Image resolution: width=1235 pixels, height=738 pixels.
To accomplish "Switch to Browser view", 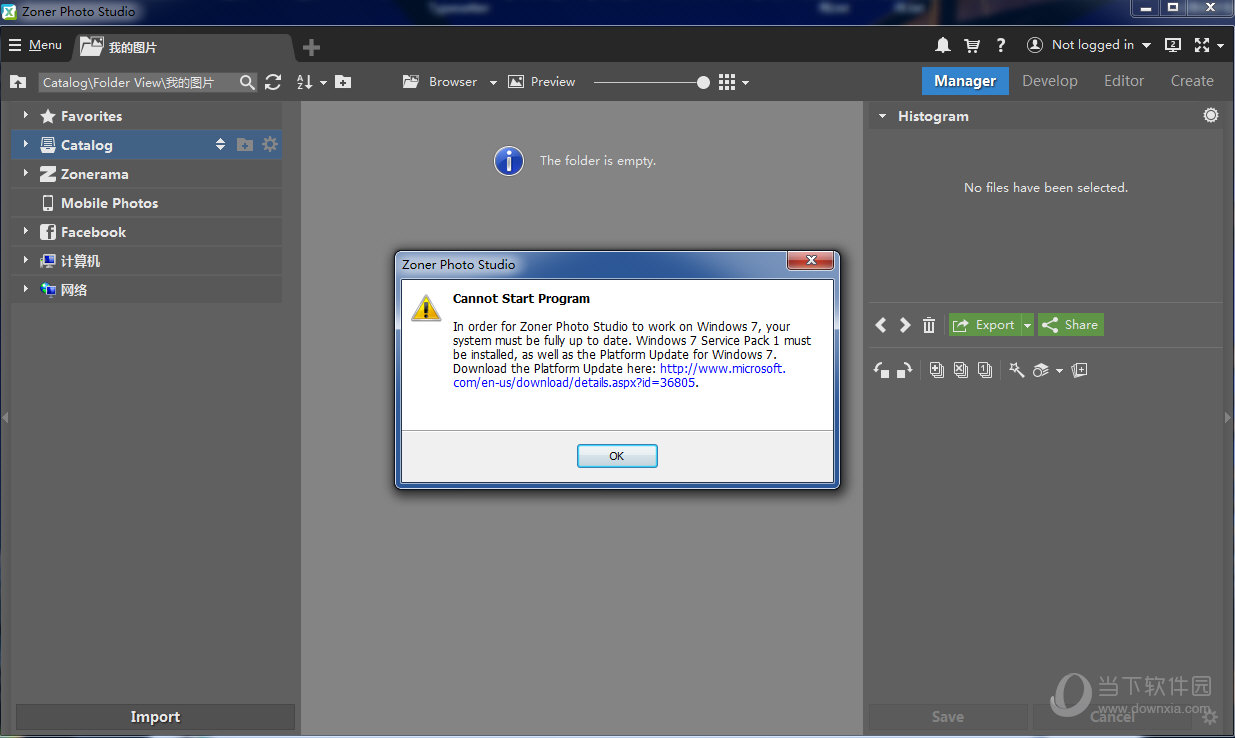I will pos(440,82).
